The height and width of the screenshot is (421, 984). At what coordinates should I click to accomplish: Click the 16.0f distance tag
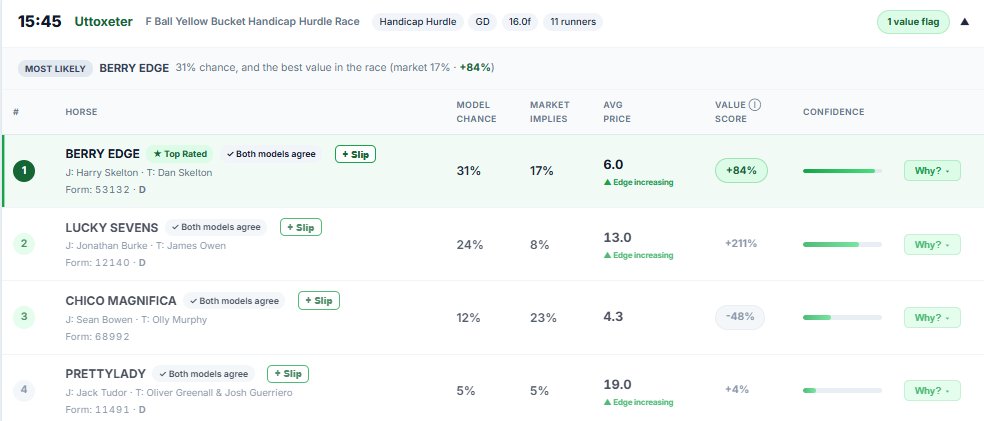click(520, 22)
